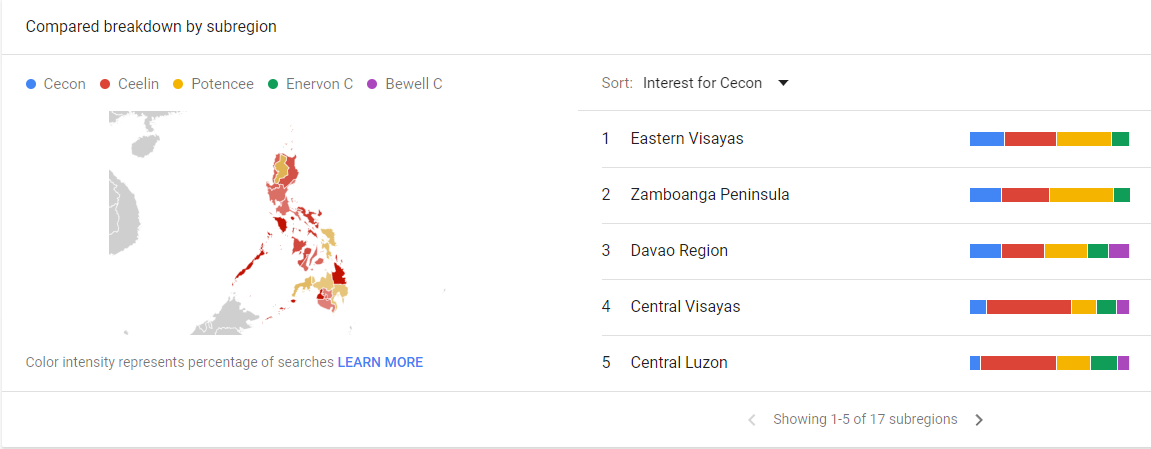Viewport: 1151px width, 449px height.
Task: Select the Central Visayas row
Action: 685,307
